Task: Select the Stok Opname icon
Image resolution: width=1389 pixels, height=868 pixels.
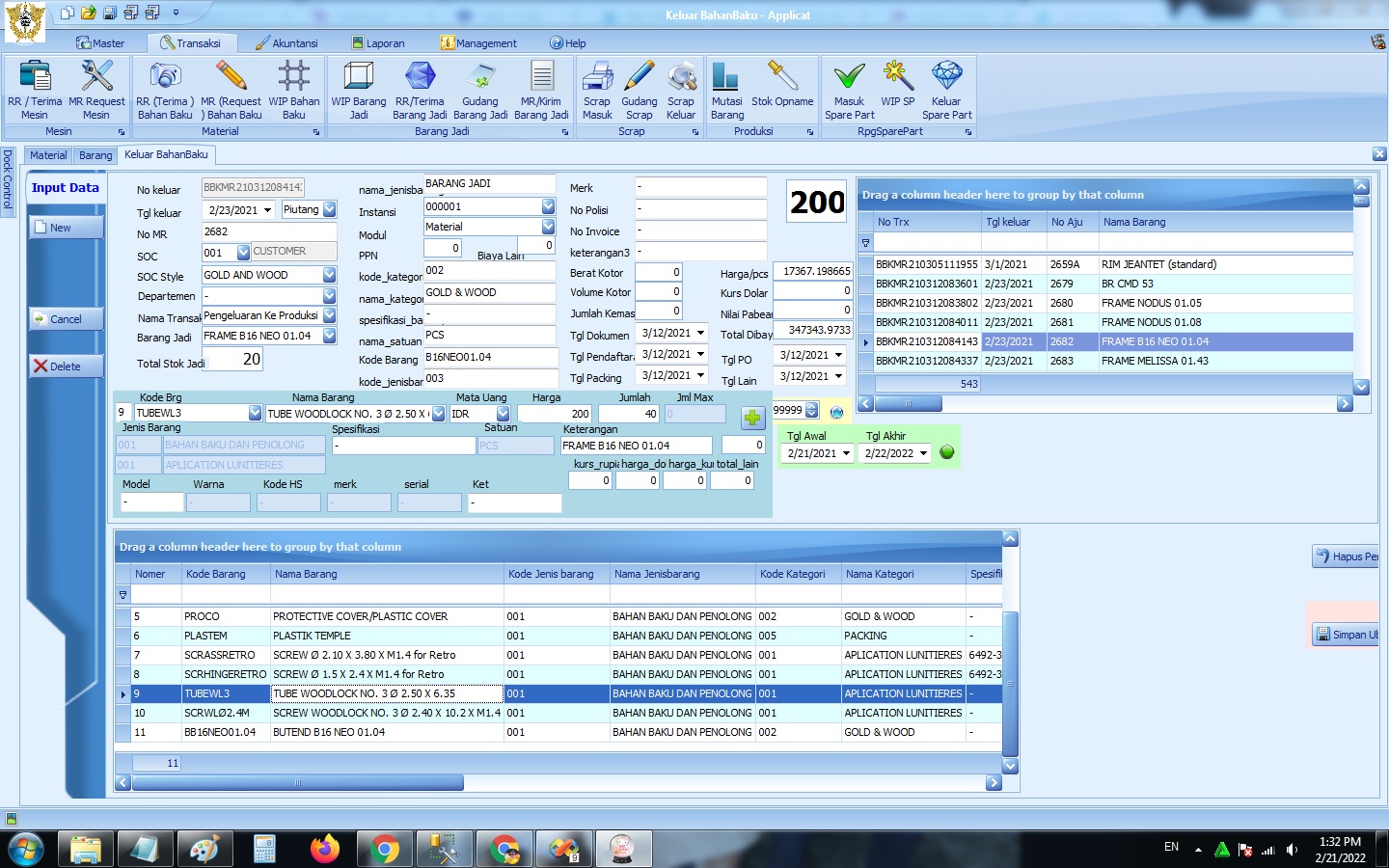Action: 782,89
